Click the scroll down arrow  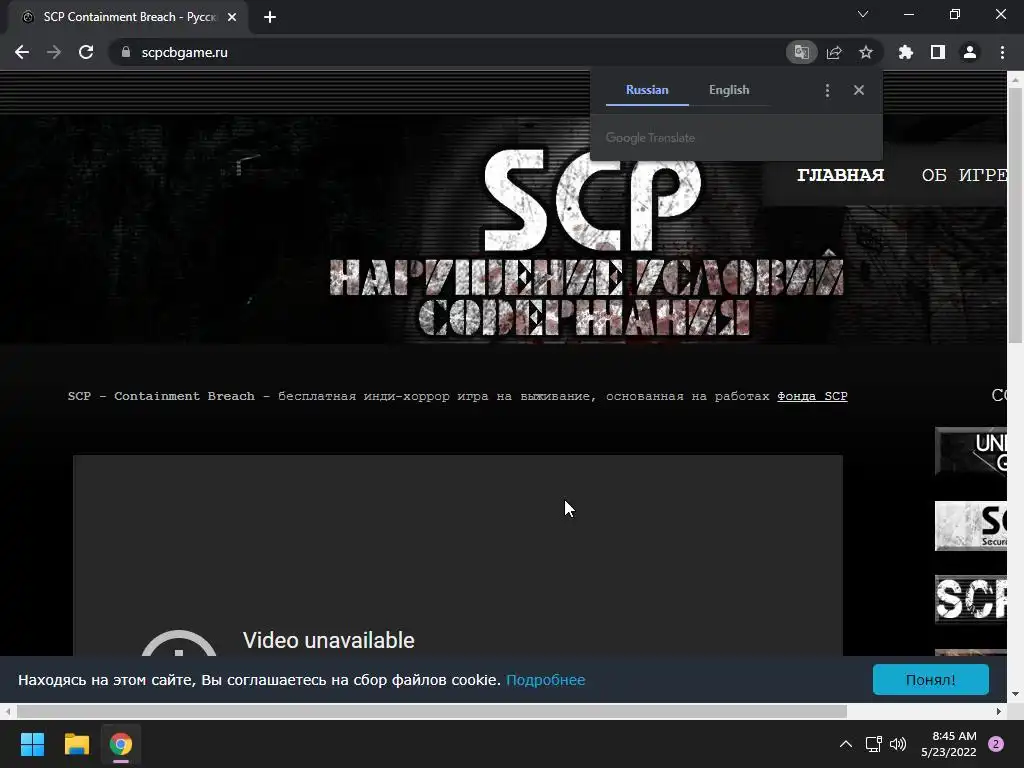(1016, 694)
